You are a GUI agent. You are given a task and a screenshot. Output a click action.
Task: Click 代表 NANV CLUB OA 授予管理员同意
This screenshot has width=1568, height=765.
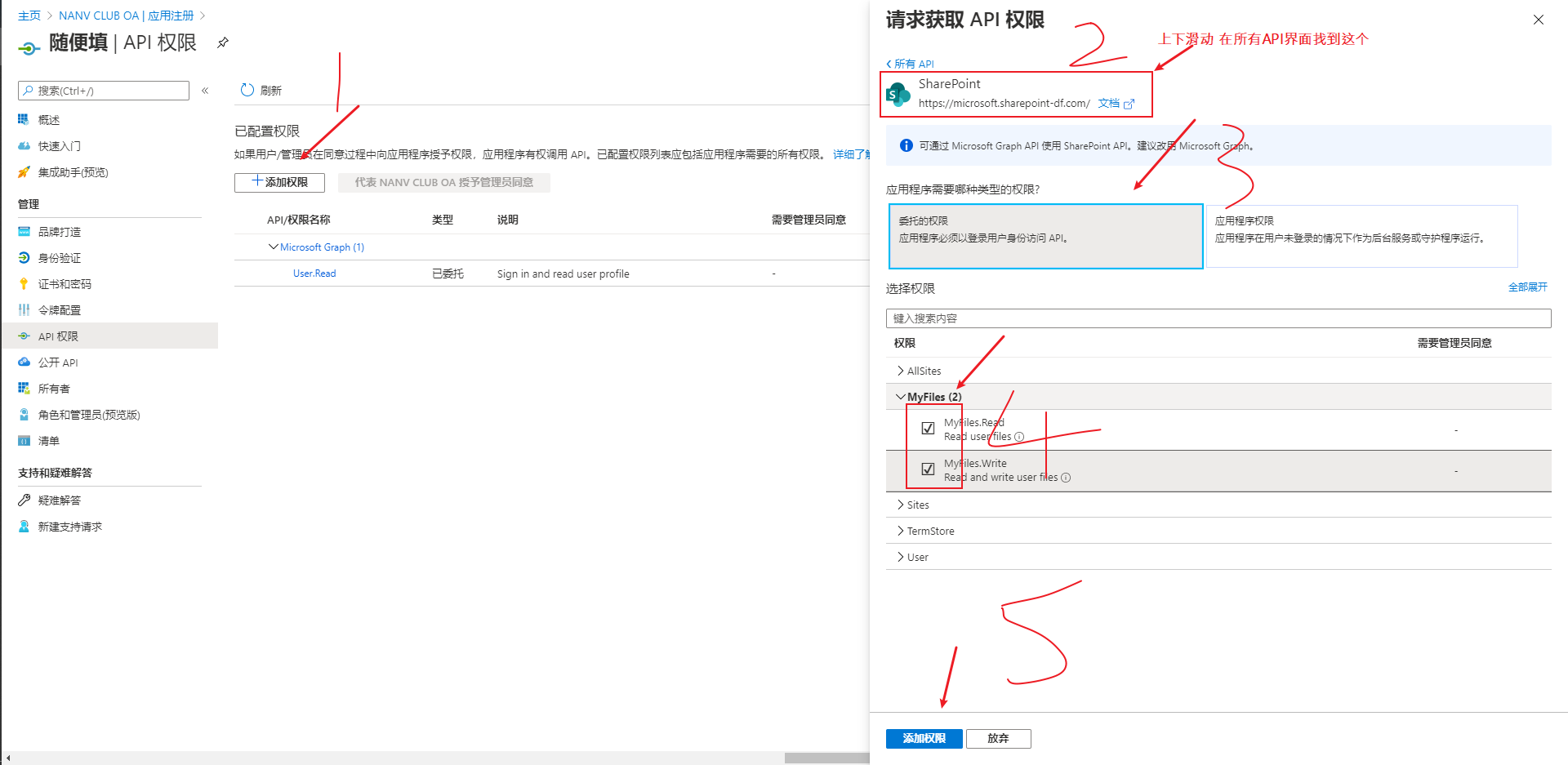pyautogui.click(x=444, y=182)
